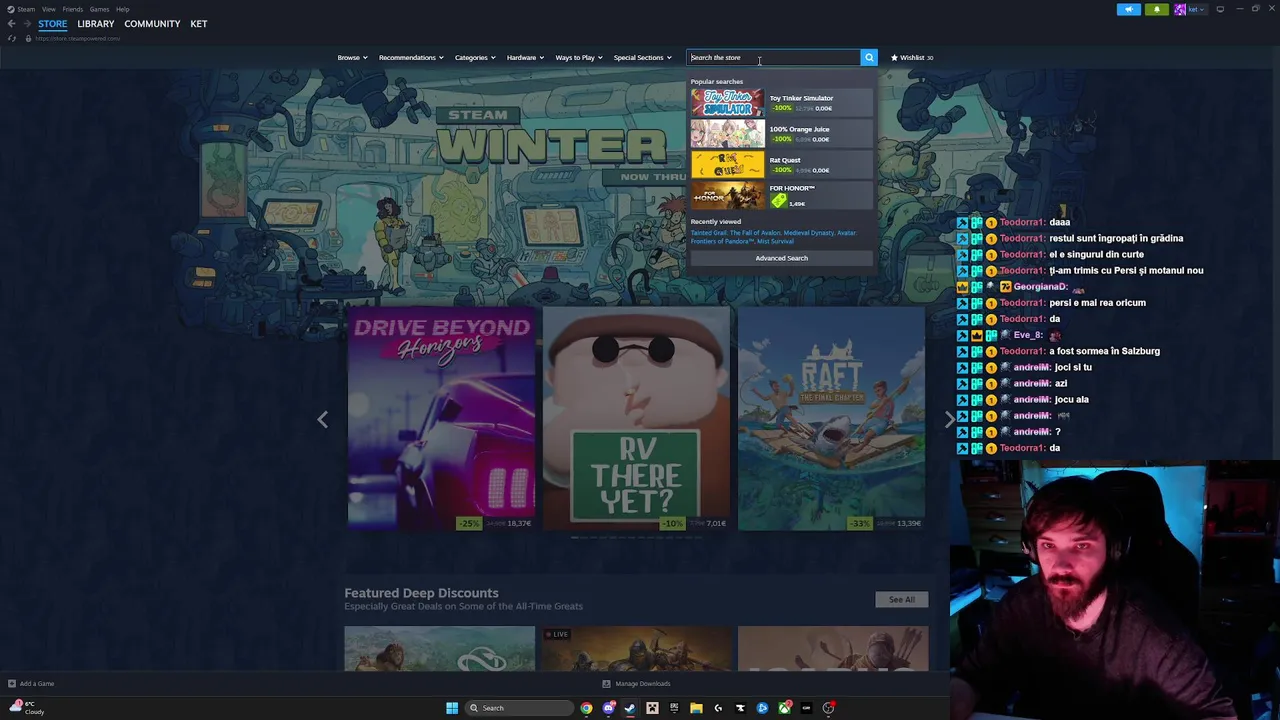Screen dimensions: 1280x720
Task: Click the carousel page indicator dots
Action: 636,538
